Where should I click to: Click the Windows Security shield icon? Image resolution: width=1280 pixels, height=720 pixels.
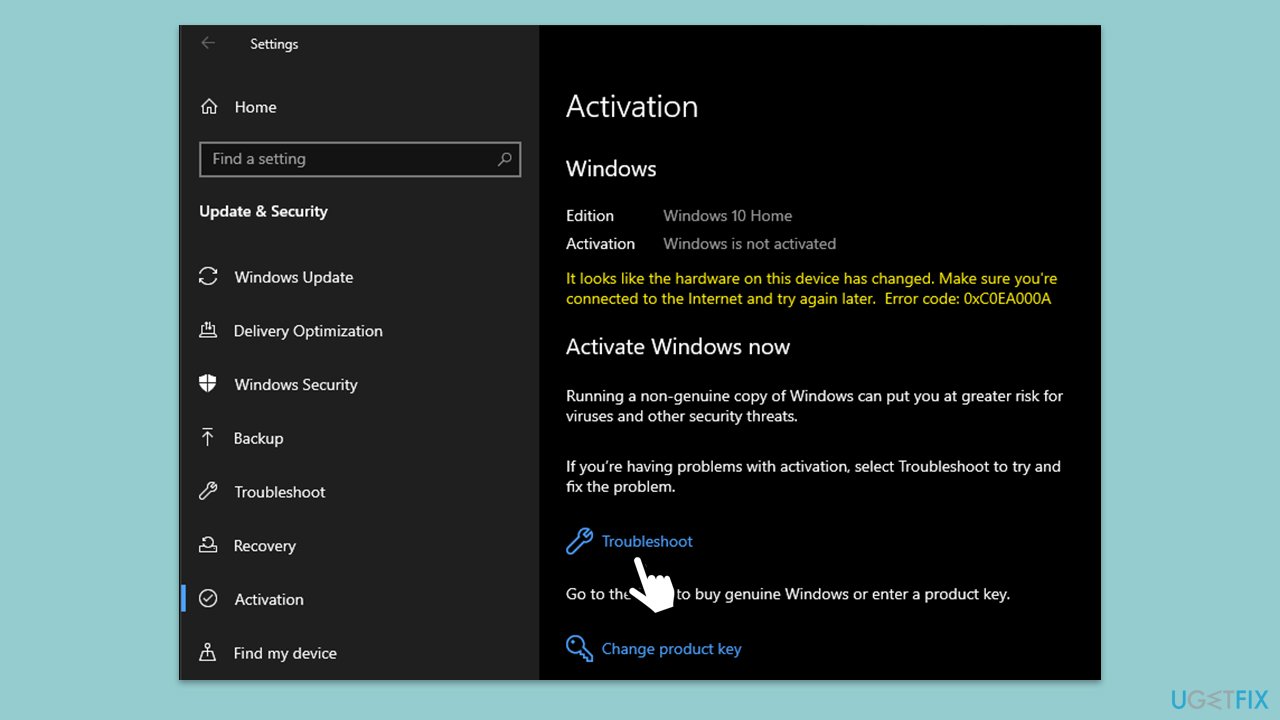pos(208,384)
